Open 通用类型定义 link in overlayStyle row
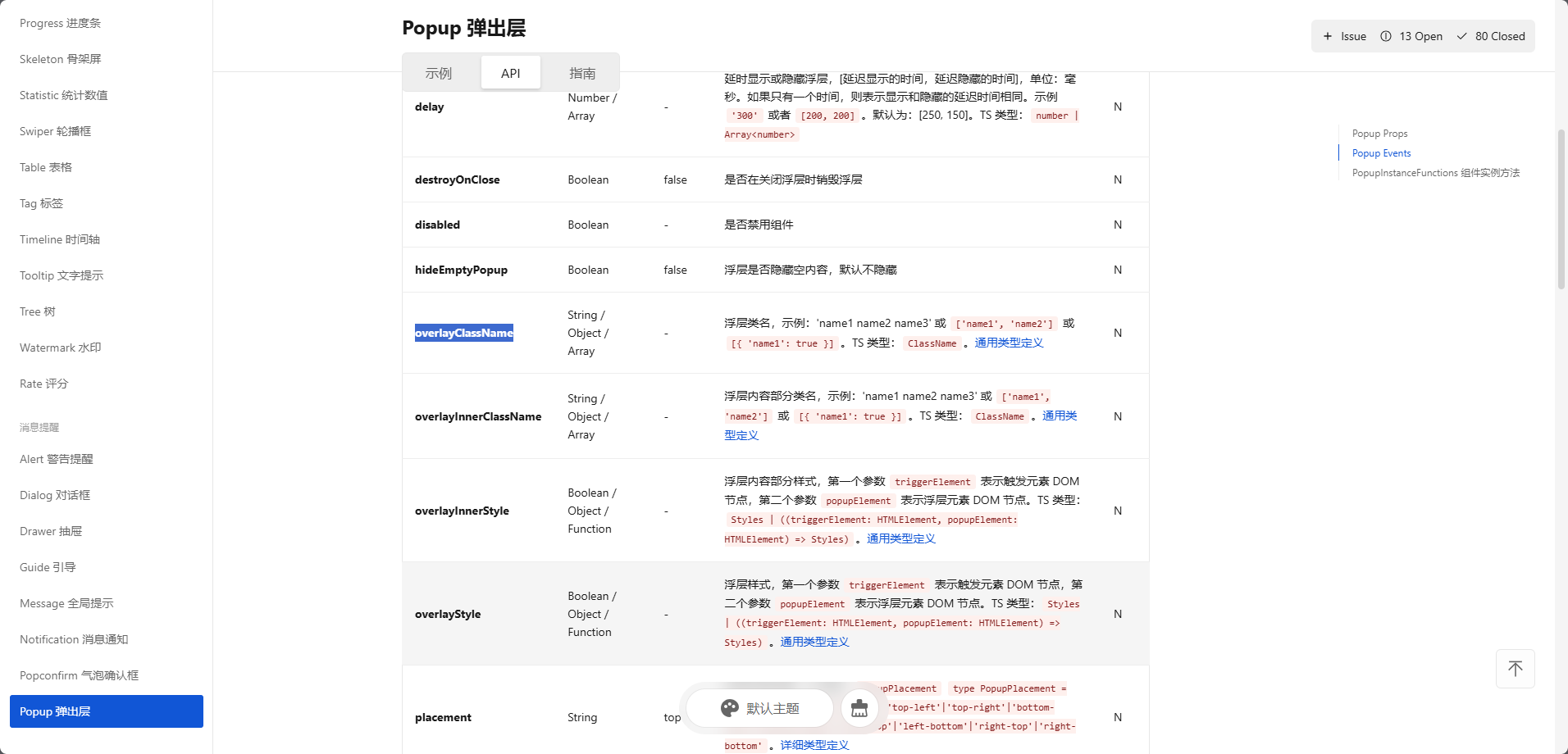The image size is (1568, 754). pyautogui.click(x=814, y=642)
